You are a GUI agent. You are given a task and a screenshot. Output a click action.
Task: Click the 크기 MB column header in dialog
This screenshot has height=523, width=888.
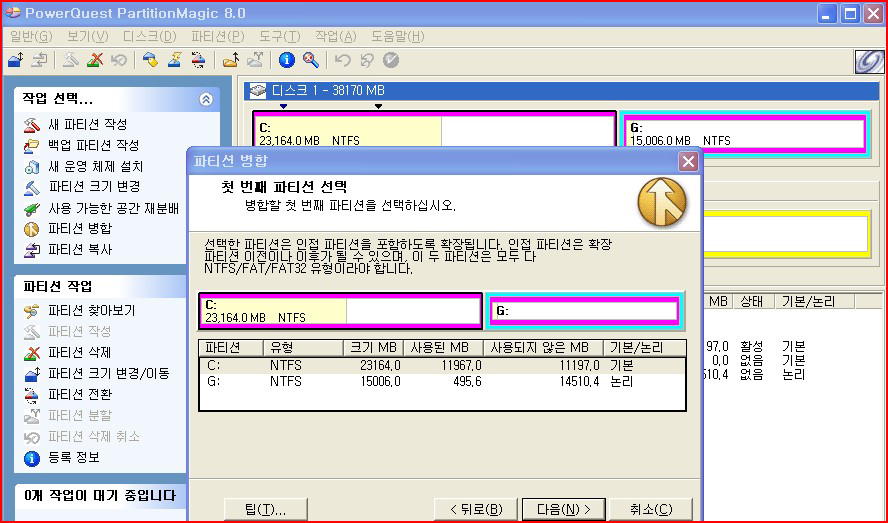(374, 347)
